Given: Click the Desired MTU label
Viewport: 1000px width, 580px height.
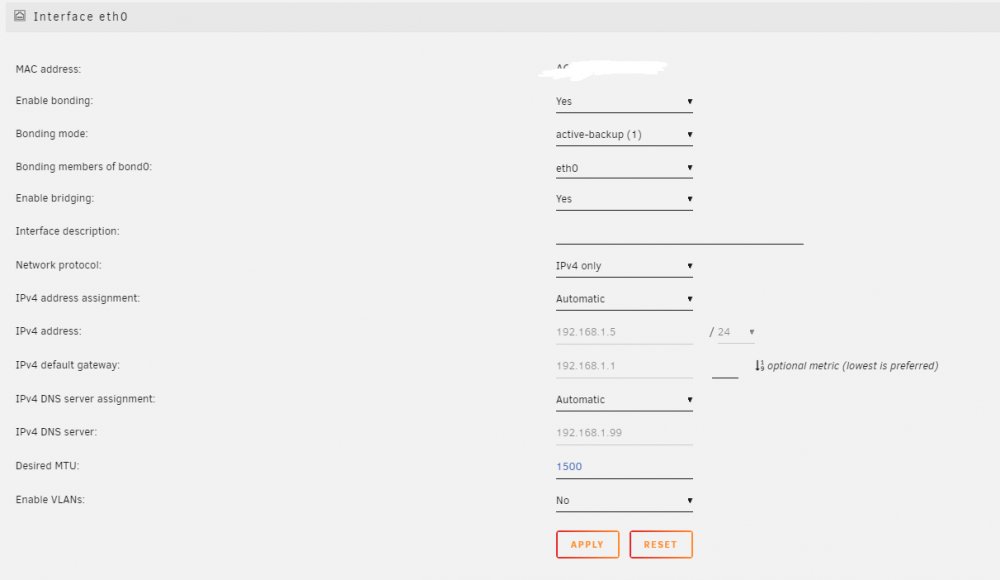Looking at the screenshot, I should 47,466.
